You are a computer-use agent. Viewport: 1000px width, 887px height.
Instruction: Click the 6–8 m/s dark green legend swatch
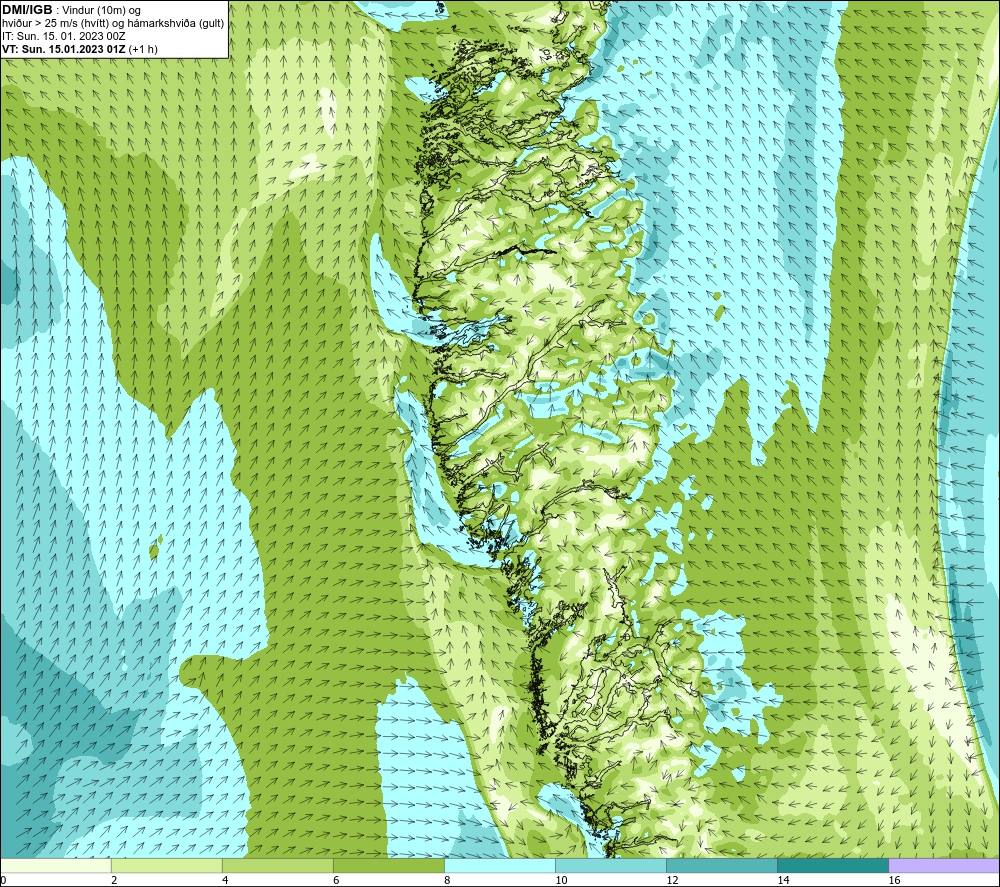click(389, 865)
